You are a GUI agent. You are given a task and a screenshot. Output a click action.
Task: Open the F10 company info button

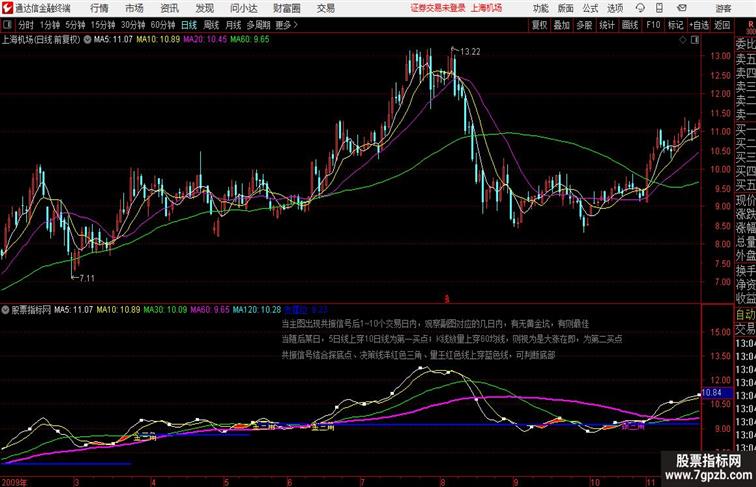[653, 25]
